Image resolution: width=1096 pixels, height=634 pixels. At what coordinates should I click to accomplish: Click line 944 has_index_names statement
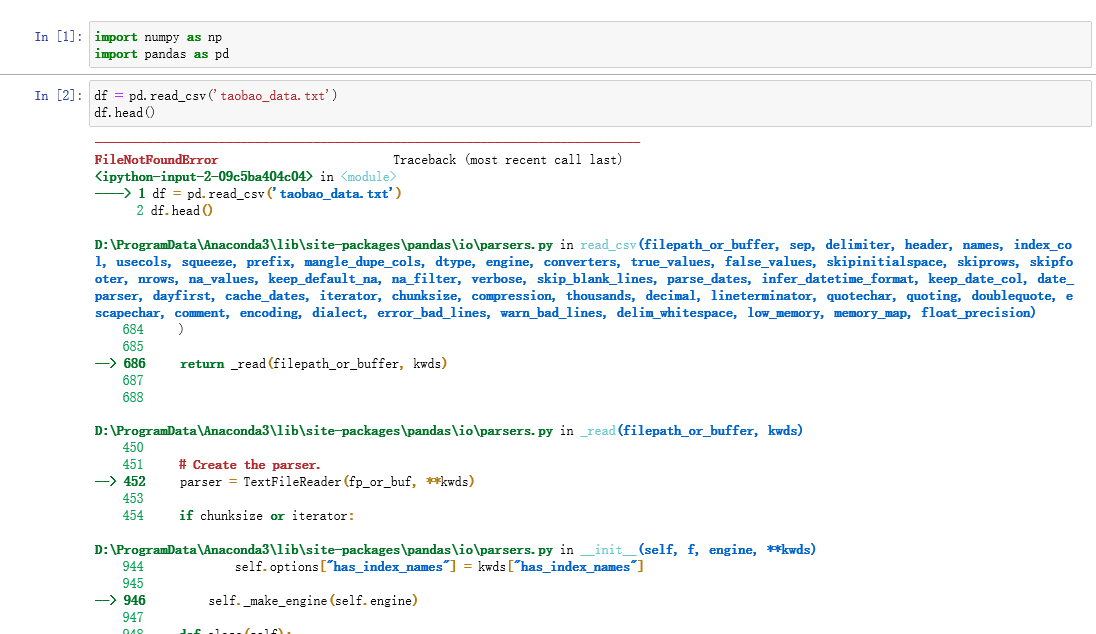[x=439, y=567]
